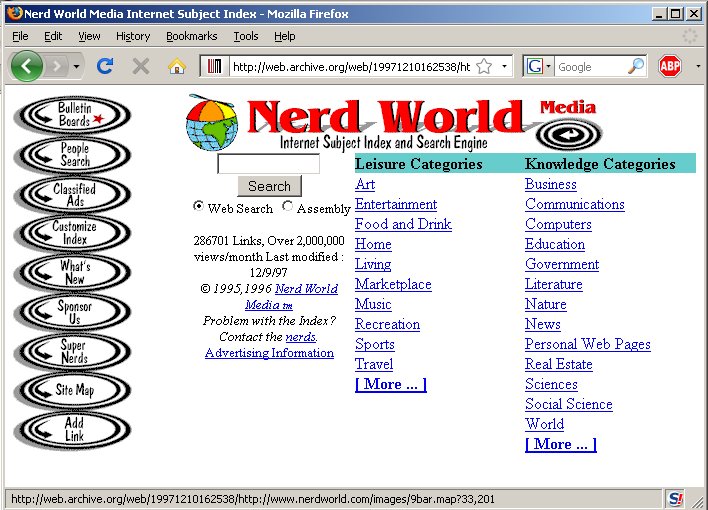The width and height of the screenshot is (708, 510).
Task: Open the Edit menu
Action: tap(53, 36)
